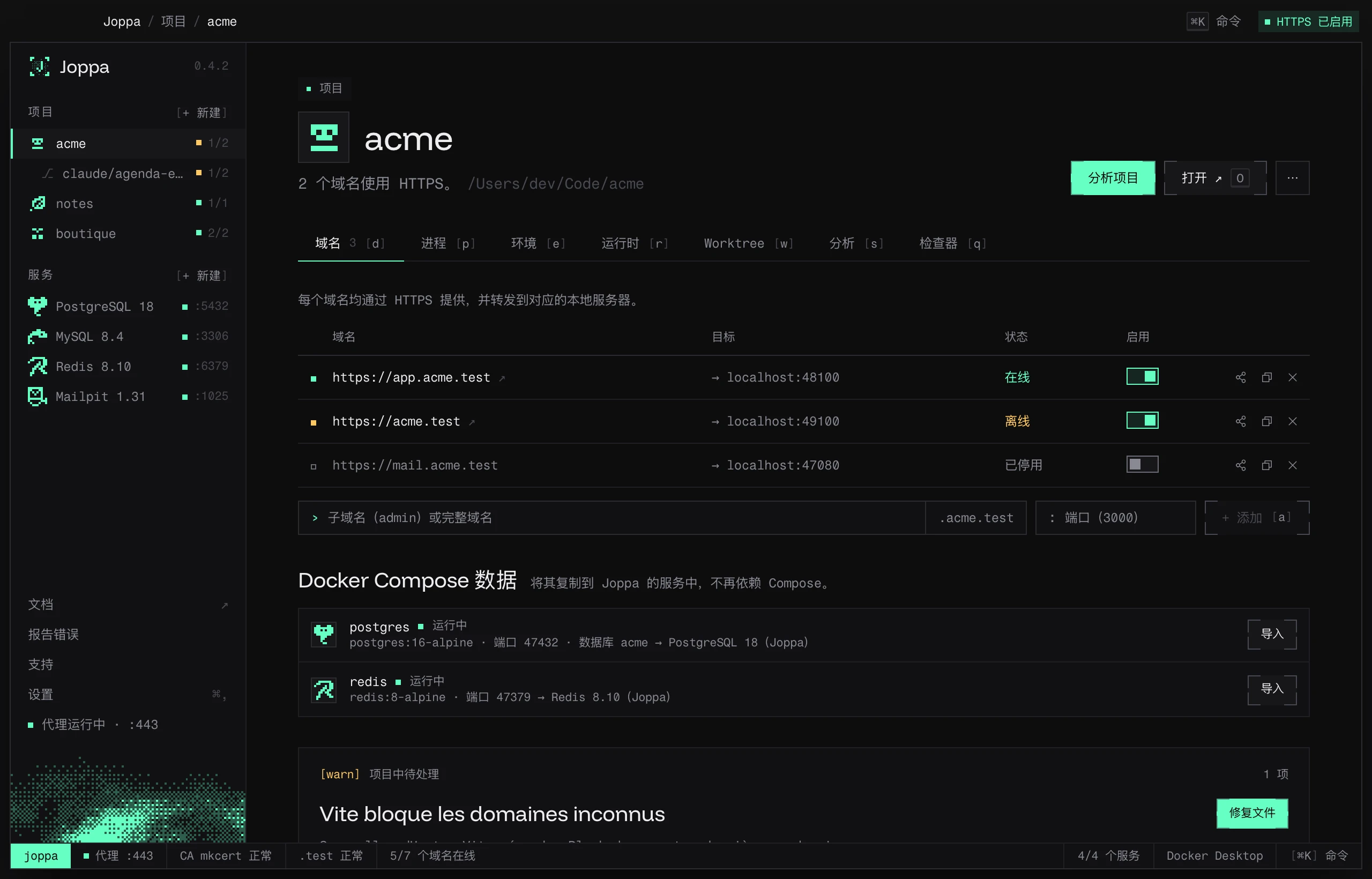
Task: Open app.acme.test via external arrow icon
Action: 502,378
